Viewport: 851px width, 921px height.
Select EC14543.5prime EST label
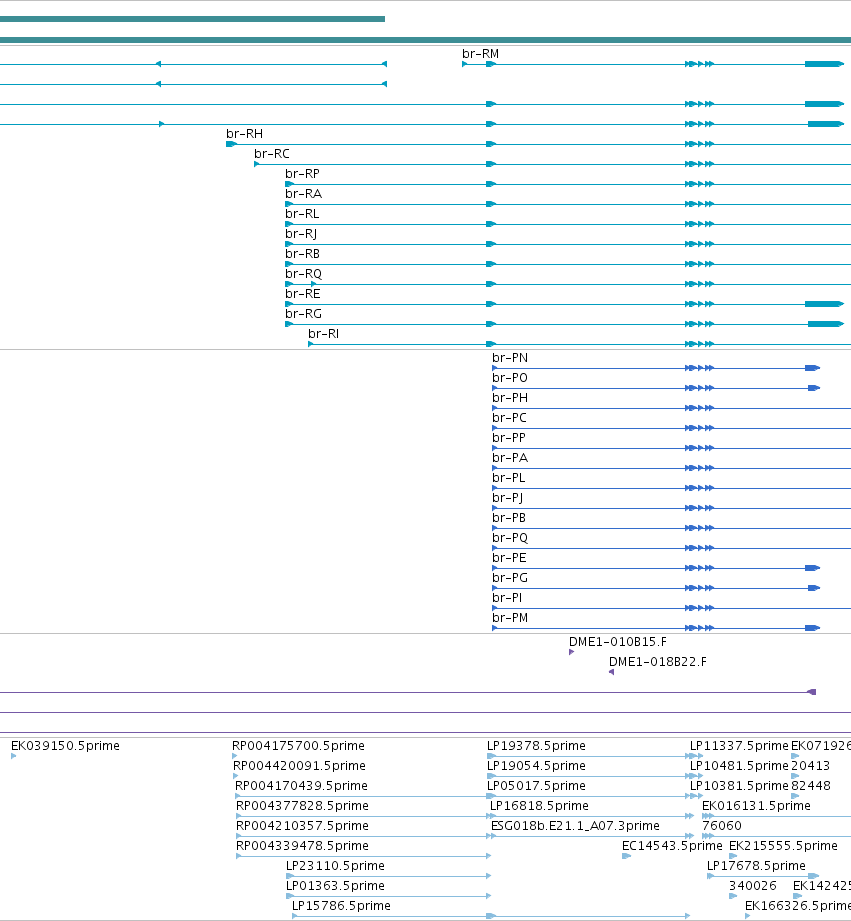(x=672, y=845)
